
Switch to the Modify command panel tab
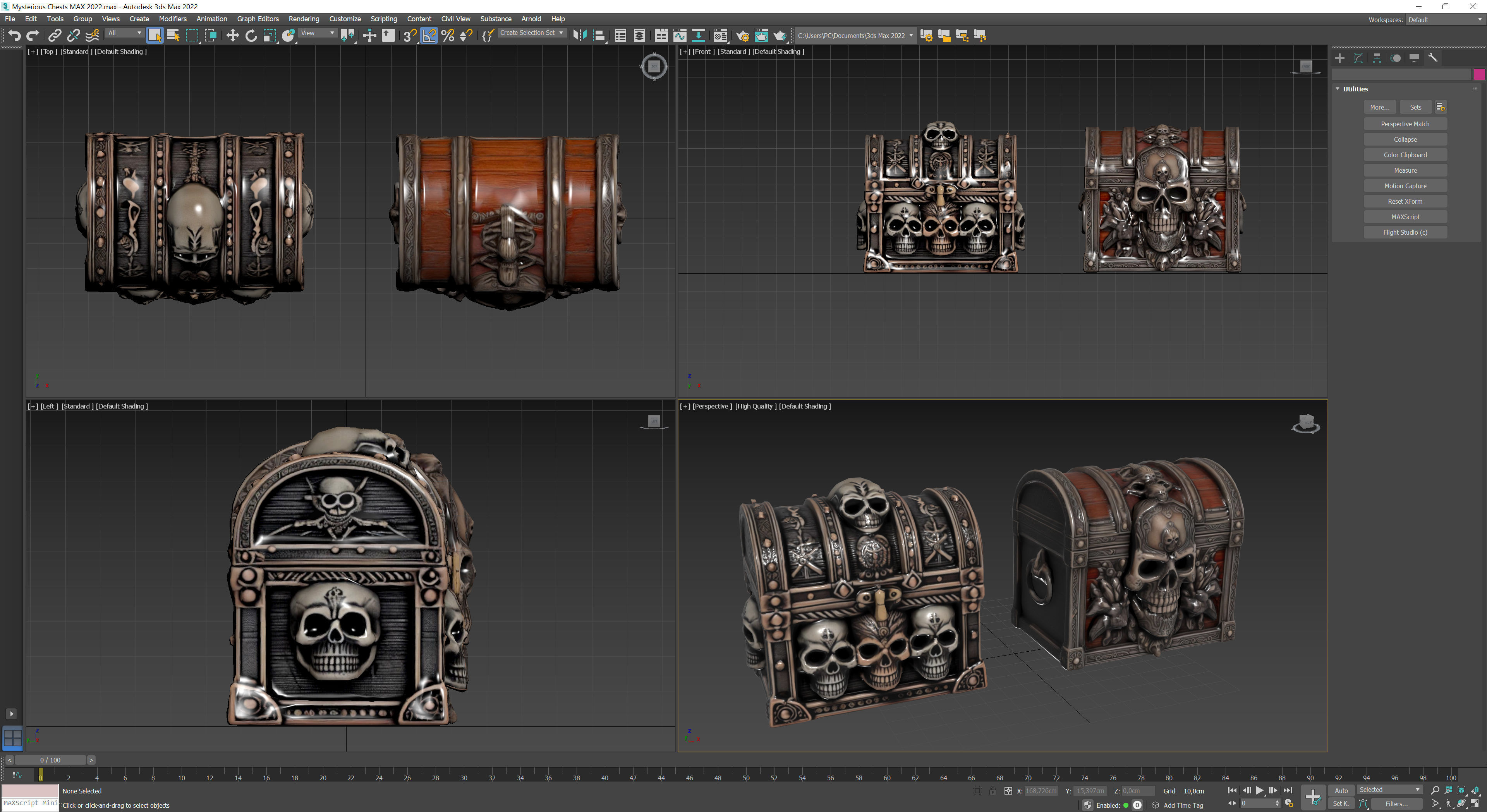click(1358, 58)
